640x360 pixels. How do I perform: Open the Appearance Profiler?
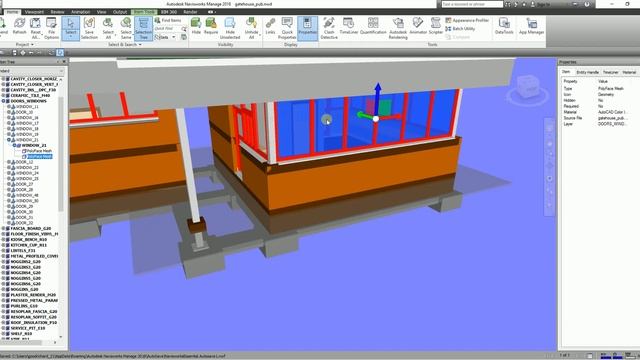coord(467,20)
